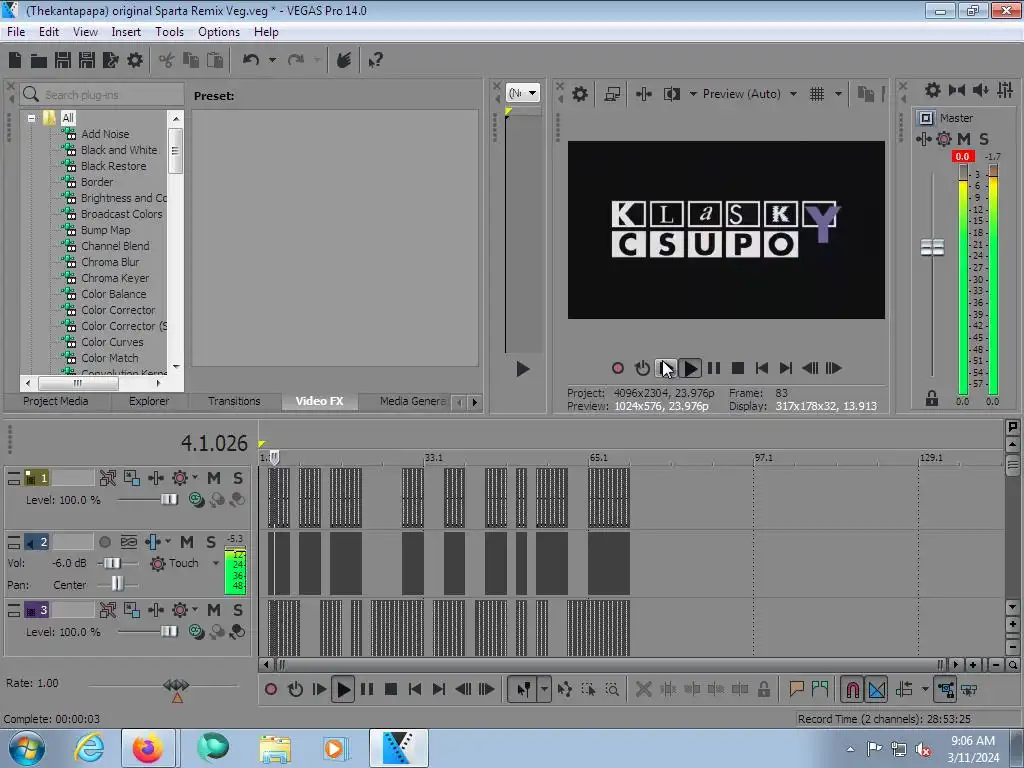Open the Insert menu
Image resolution: width=1024 pixels, height=768 pixels.
point(126,32)
